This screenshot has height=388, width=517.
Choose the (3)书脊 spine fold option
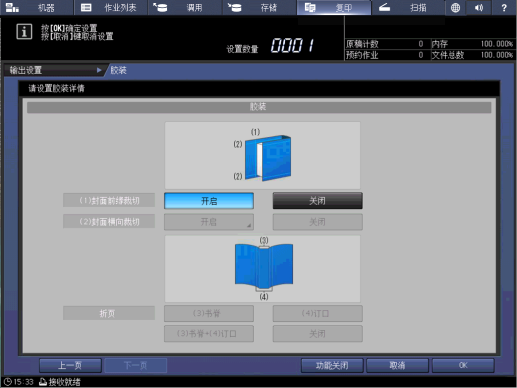tap(209, 314)
